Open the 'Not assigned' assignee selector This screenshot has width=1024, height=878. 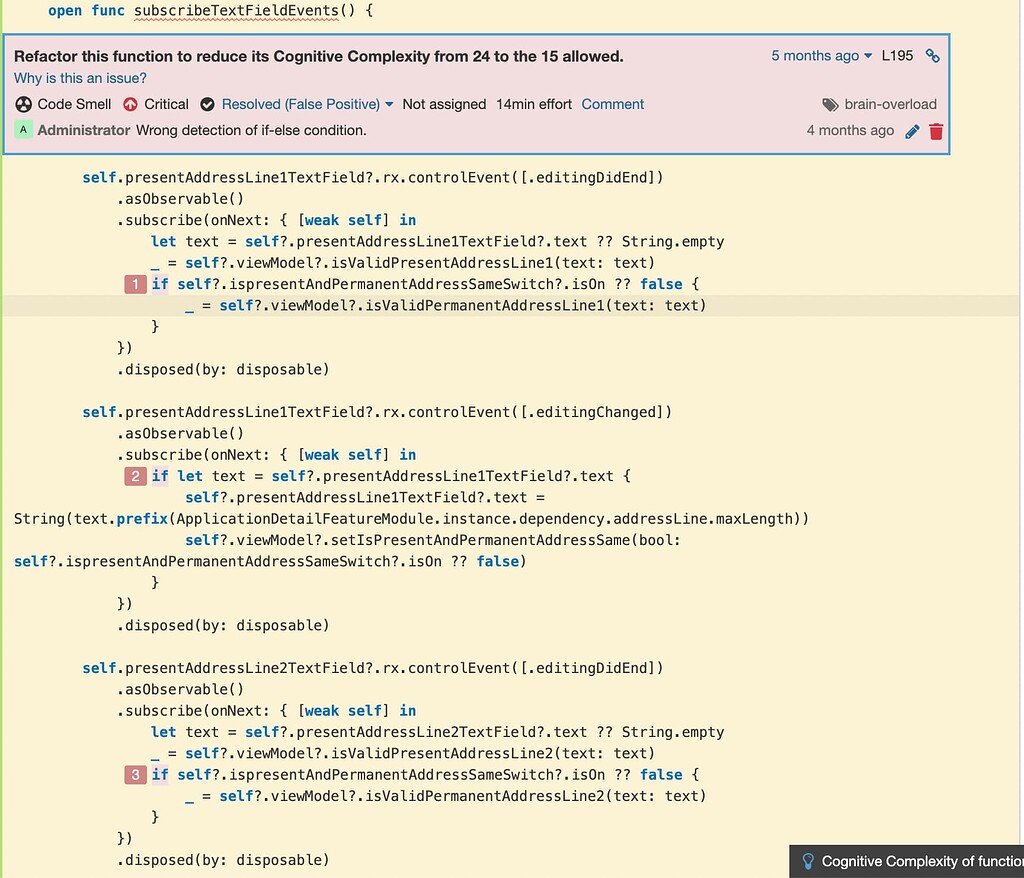coord(444,104)
